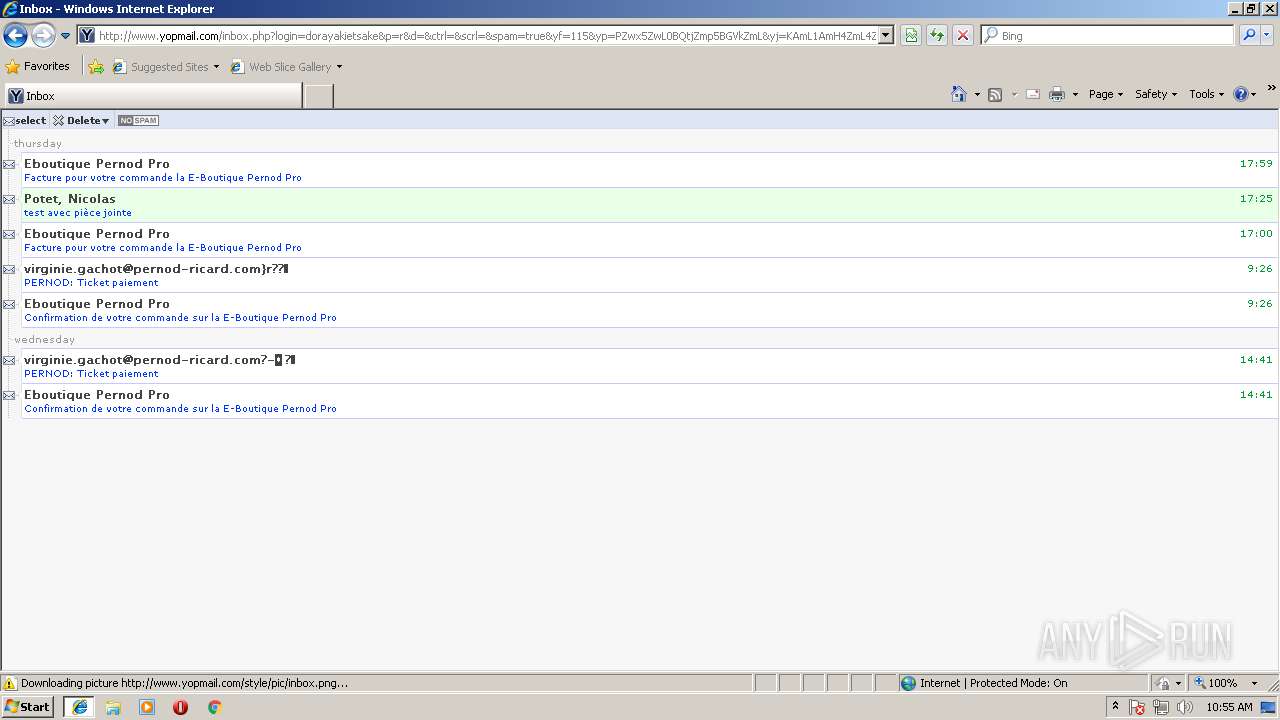Open 17:00 Eboutique Pernod Pro Facture email
The width and height of the screenshot is (1280, 720).
pyautogui.click(x=648, y=240)
